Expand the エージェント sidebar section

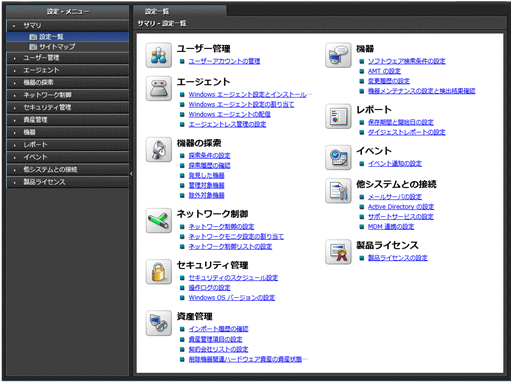pos(14,70)
